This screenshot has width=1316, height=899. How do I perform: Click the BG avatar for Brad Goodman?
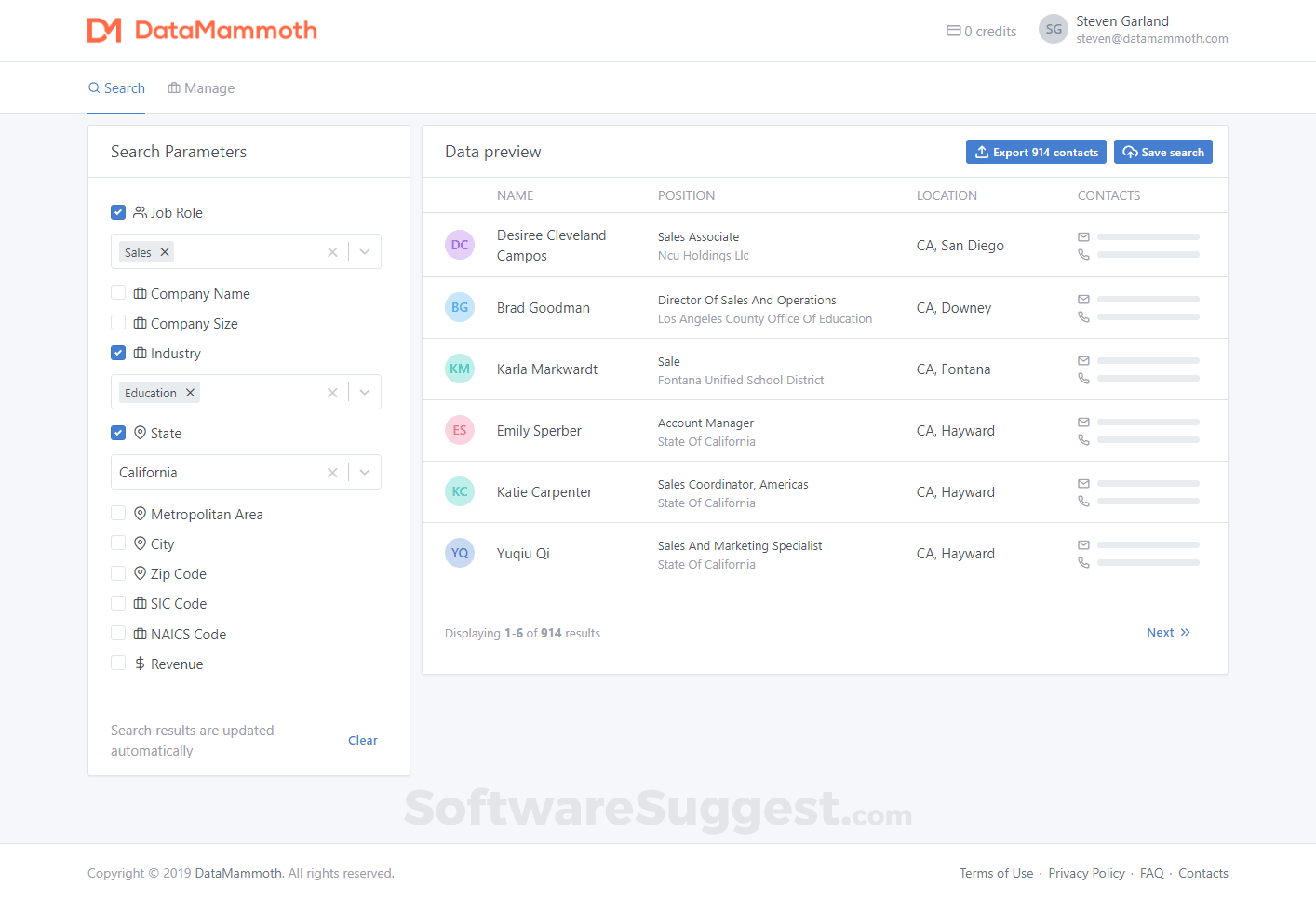coord(460,307)
